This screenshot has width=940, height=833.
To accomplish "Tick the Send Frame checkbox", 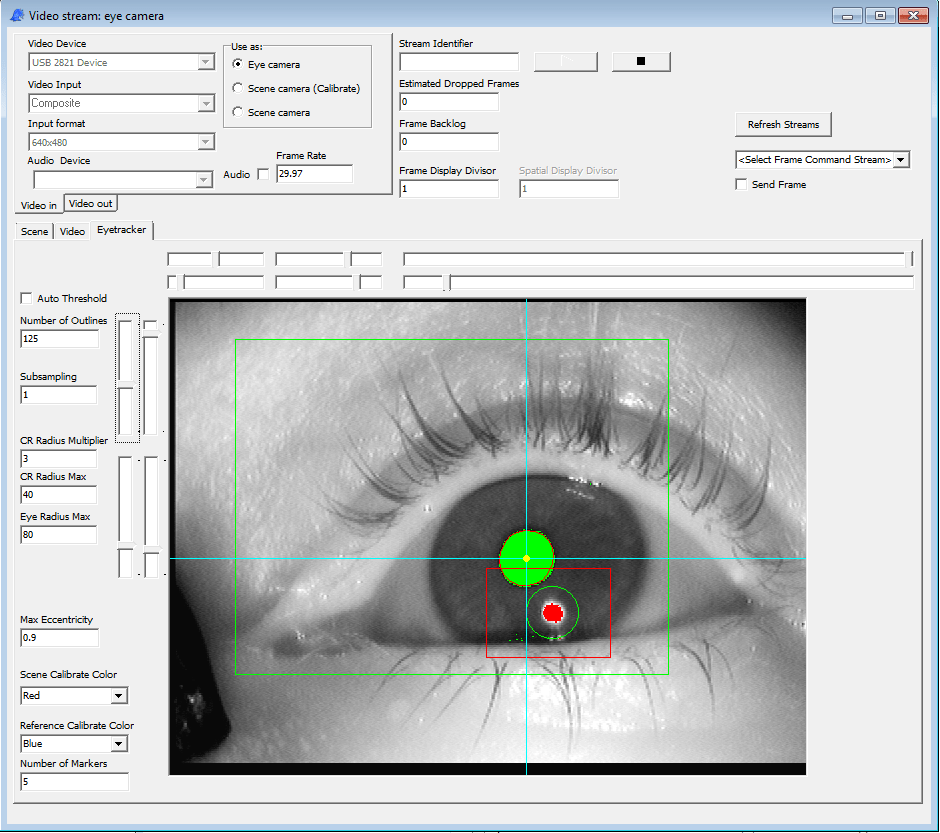I will click(742, 184).
